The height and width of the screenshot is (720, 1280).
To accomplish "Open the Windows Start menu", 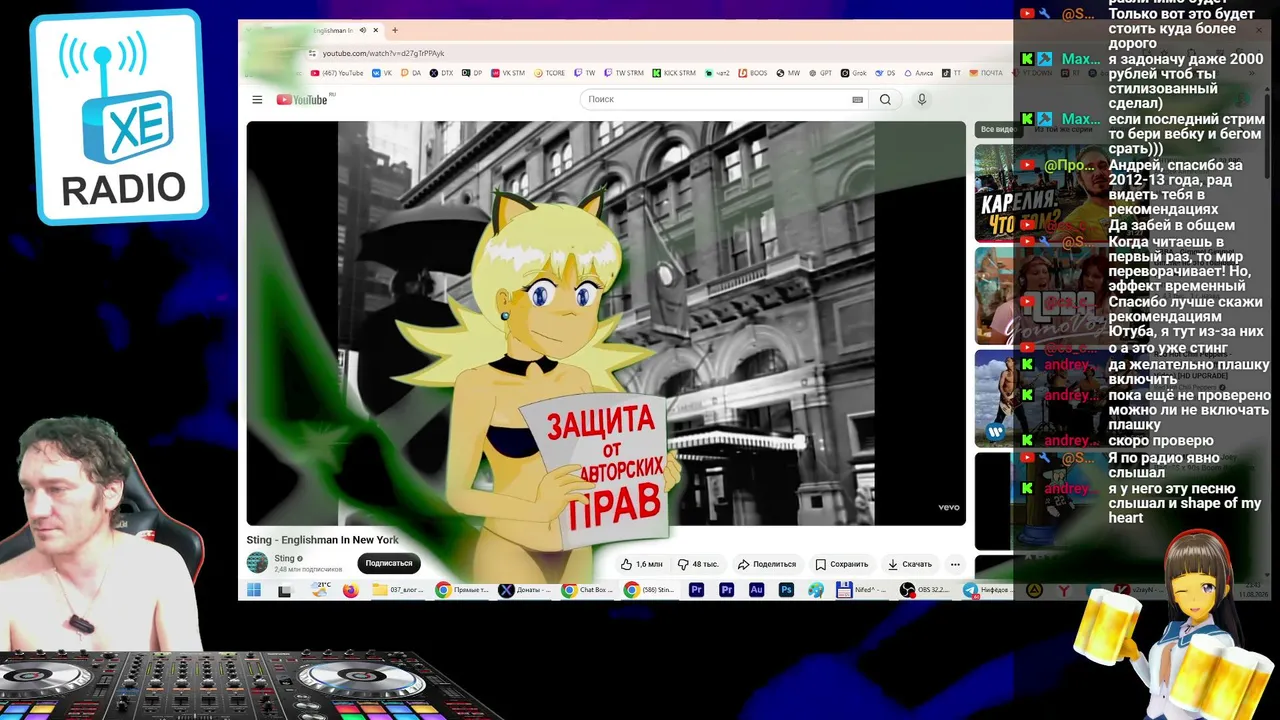I will coord(254,590).
